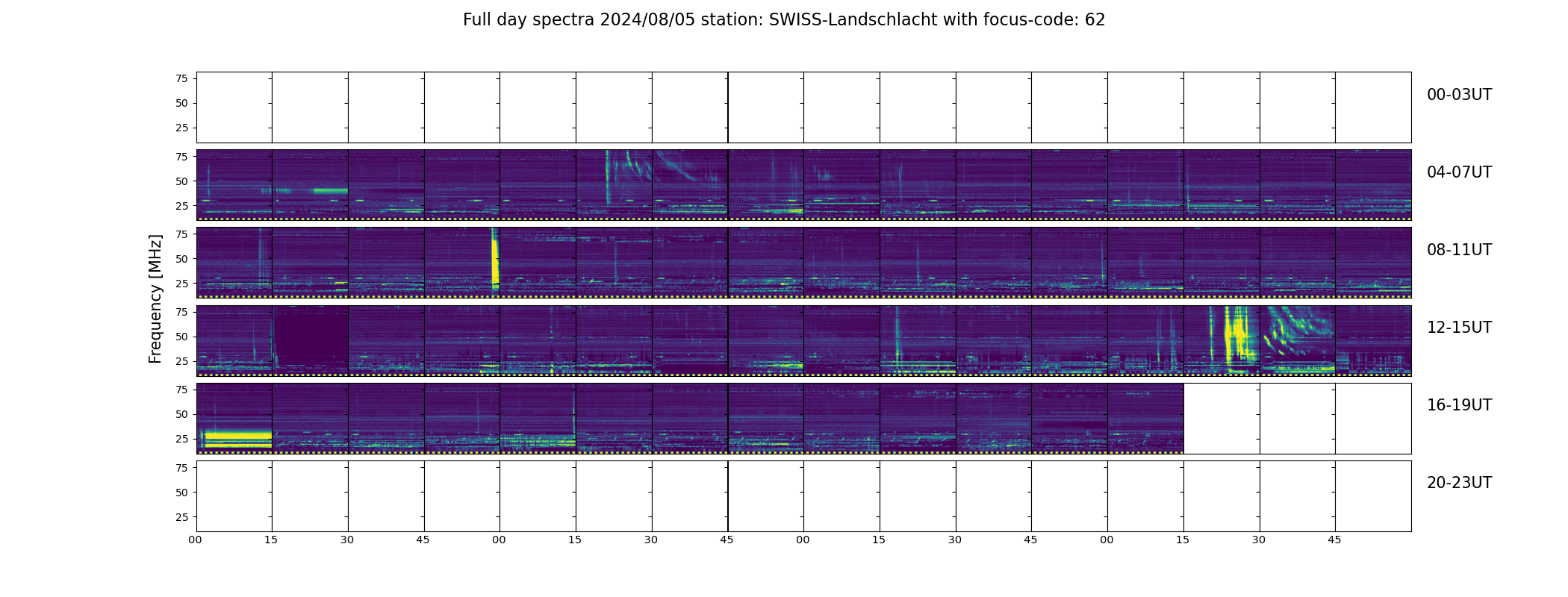Click the first empty white panel in the 00-03UT row
Viewport: 1568px width, 597px height.
[x=234, y=107]
